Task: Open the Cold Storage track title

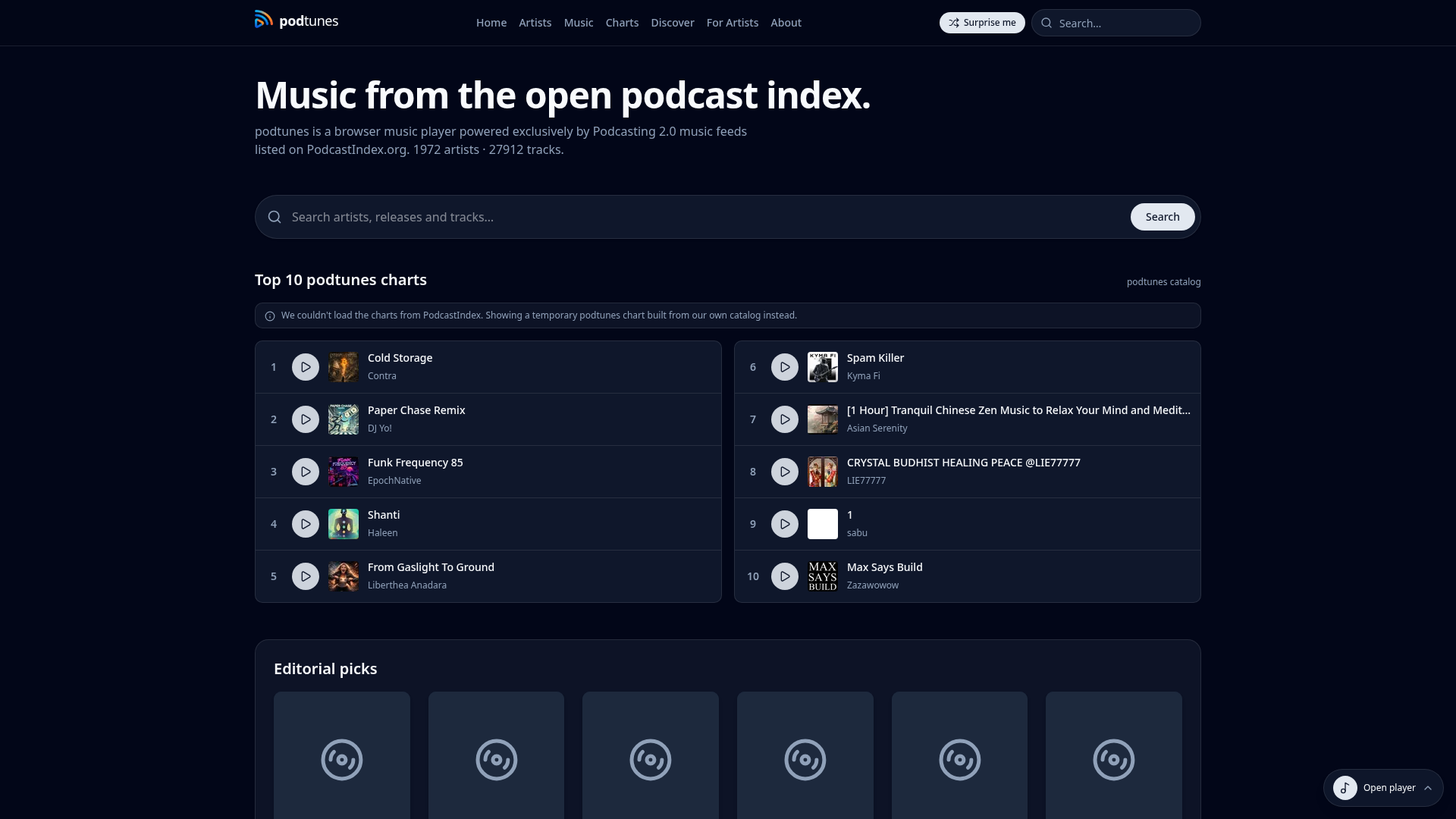Action: 400,358
